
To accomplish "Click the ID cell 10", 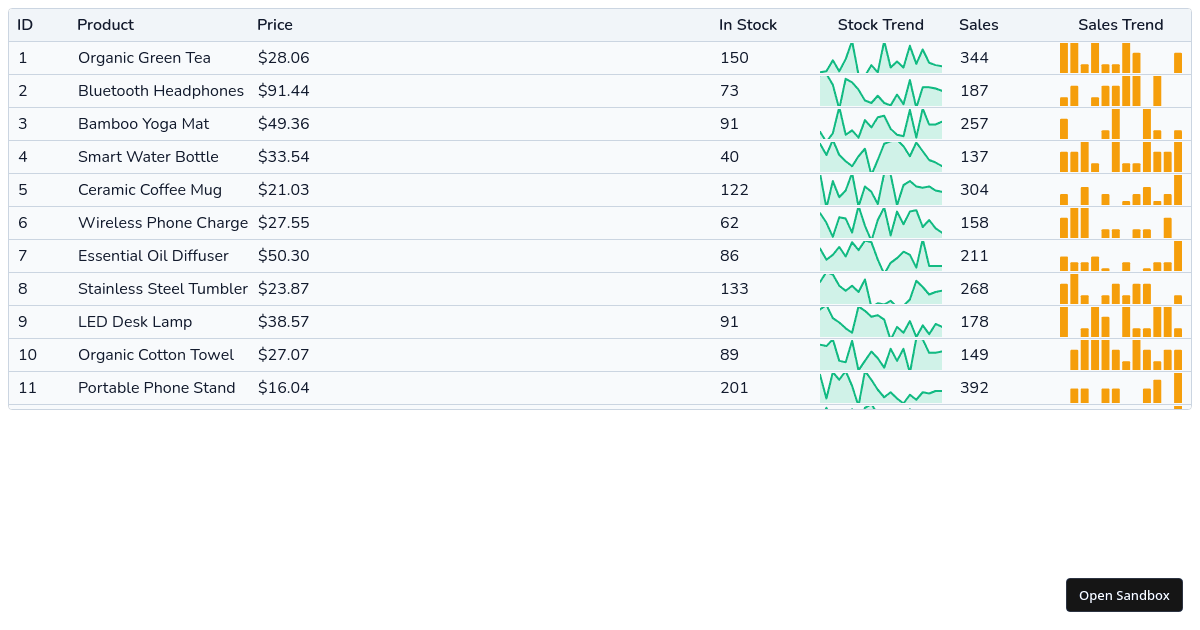I will coord(28,355).
